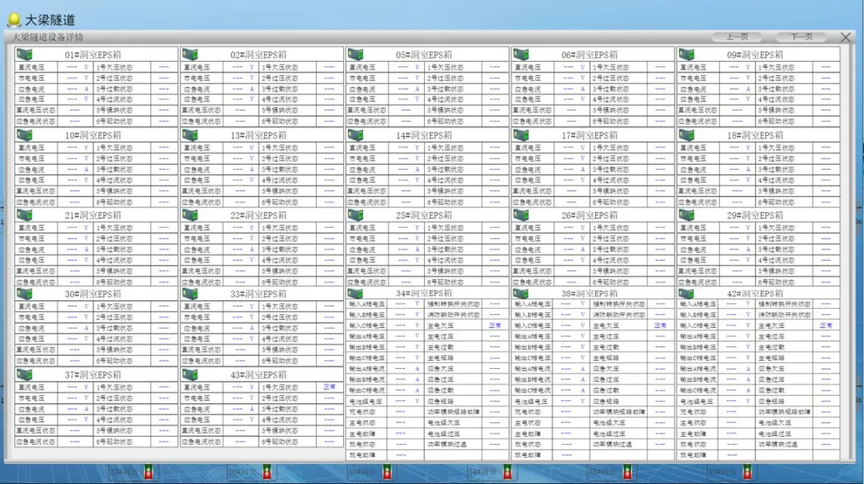Click the red-green 38# cavern marker in background map
864x484 pixels.
(x=627, y=472)
